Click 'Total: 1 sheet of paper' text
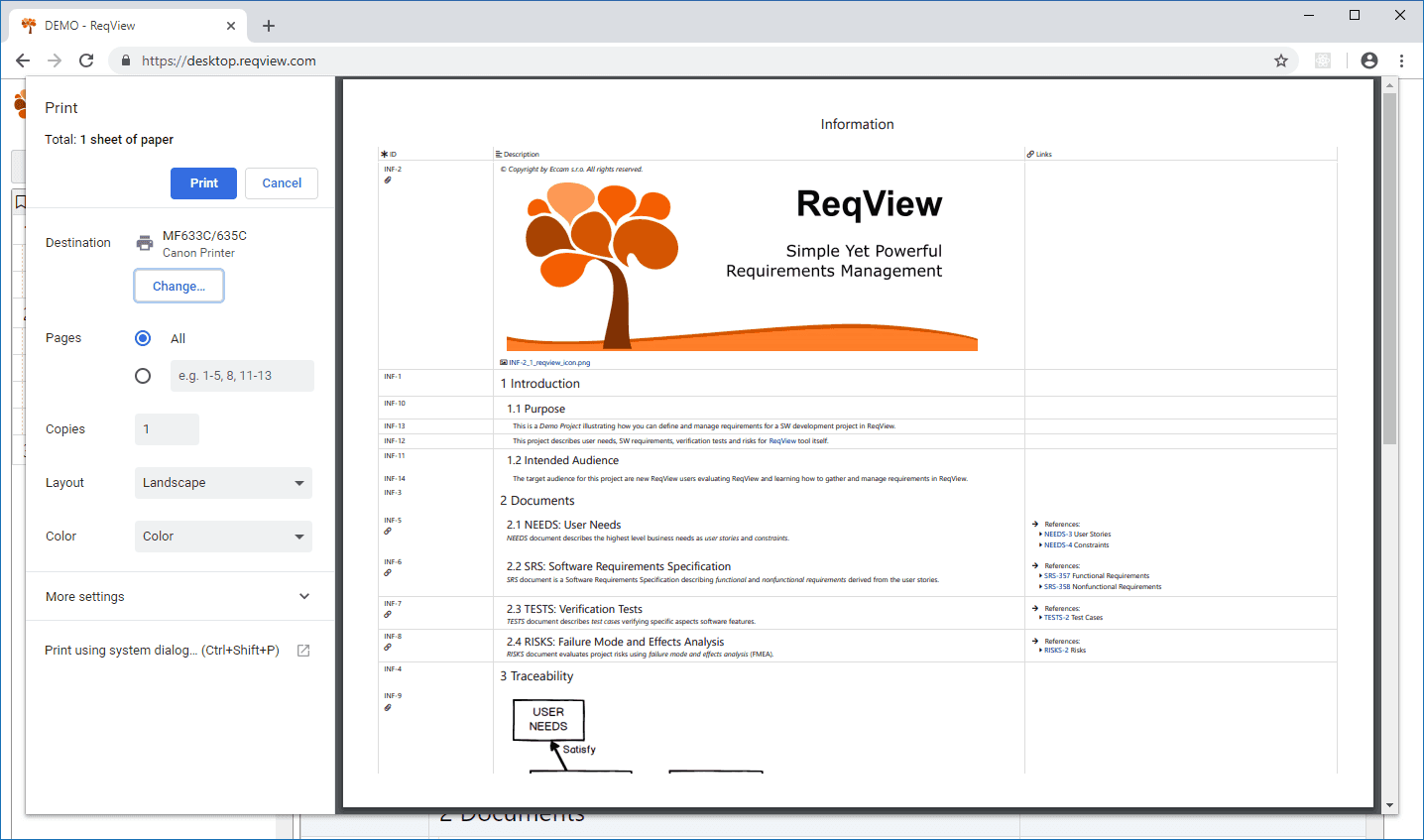This screenshot has height=840, width=1424. (x=109, y=140)
